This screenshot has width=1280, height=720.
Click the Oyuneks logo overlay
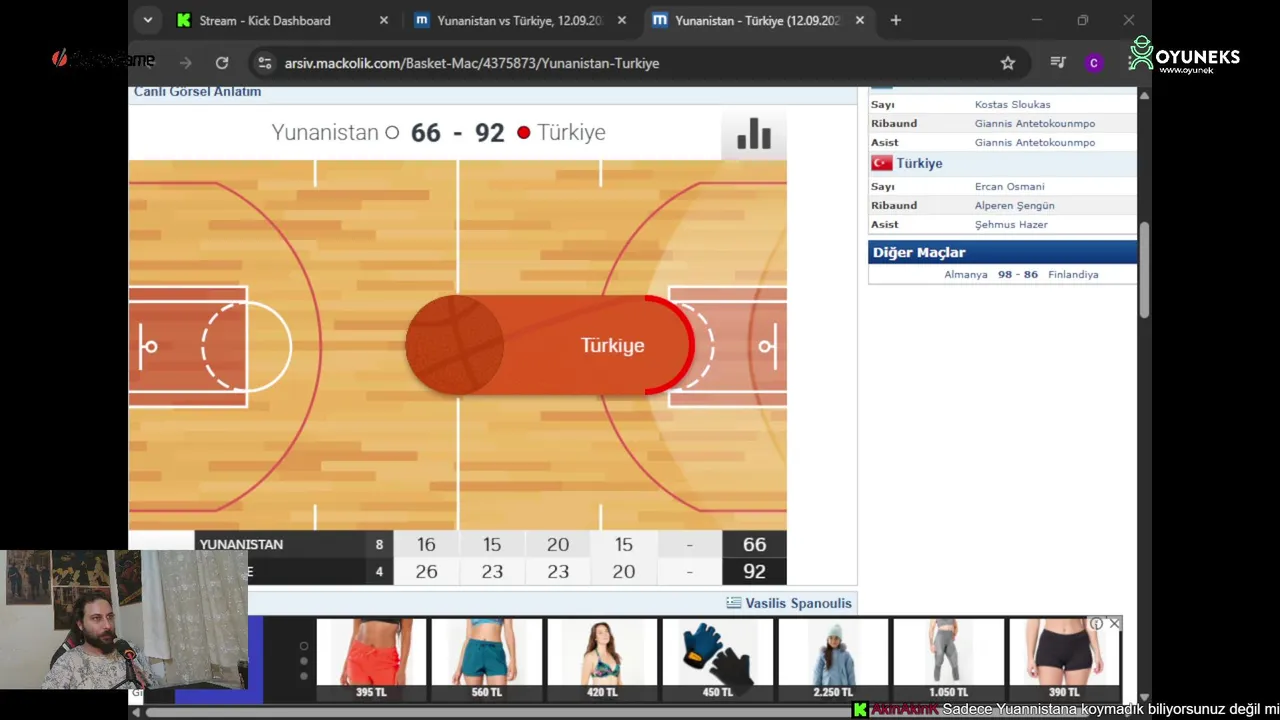tap(1184, 55)
